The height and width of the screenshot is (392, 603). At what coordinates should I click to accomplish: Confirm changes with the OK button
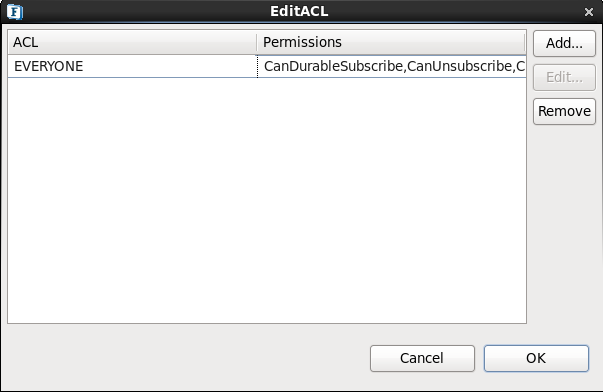click(536, 358)
